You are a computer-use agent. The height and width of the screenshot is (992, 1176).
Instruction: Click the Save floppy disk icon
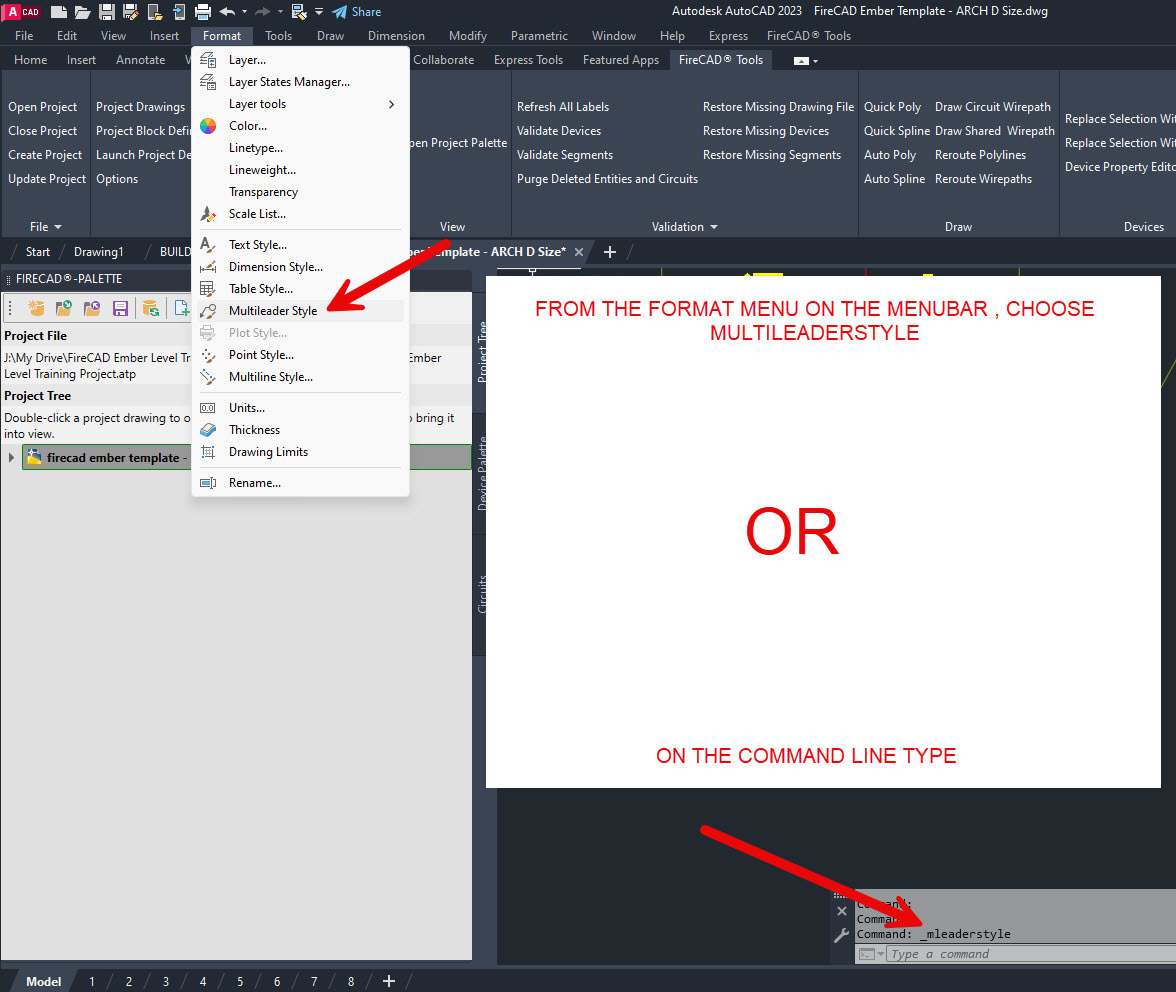pyautogui.click(x=106, y=11)
